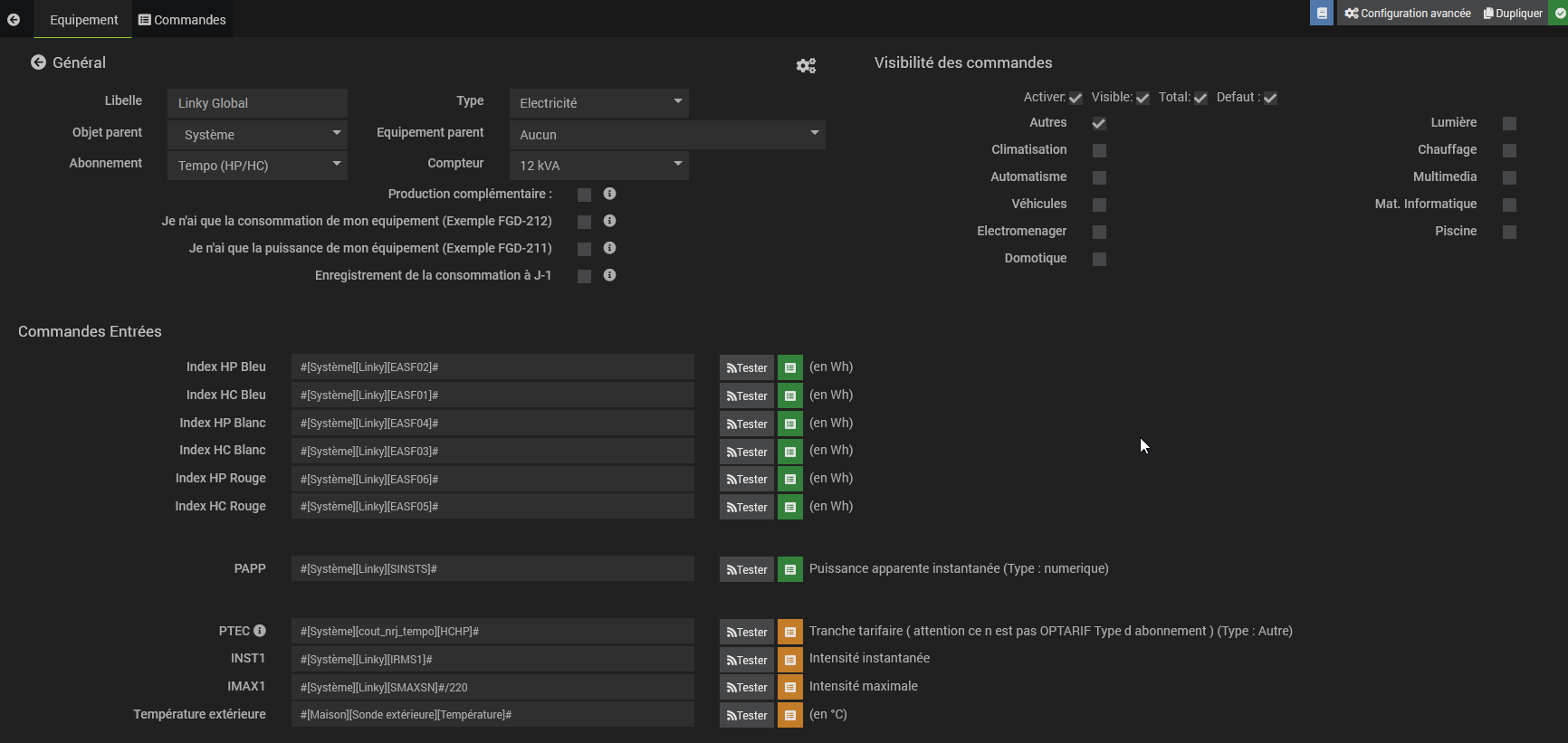Check the Chauffage category checkbox
Viewport: 1568px width, 743px height.
(x=1509, y=150)
